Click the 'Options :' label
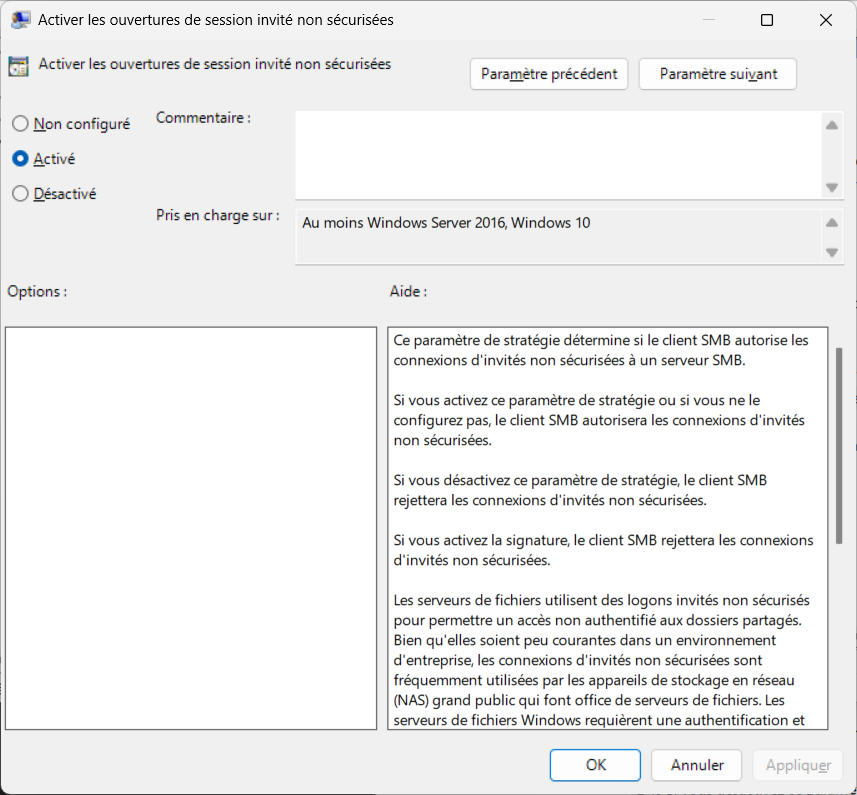 click(37, 291)
